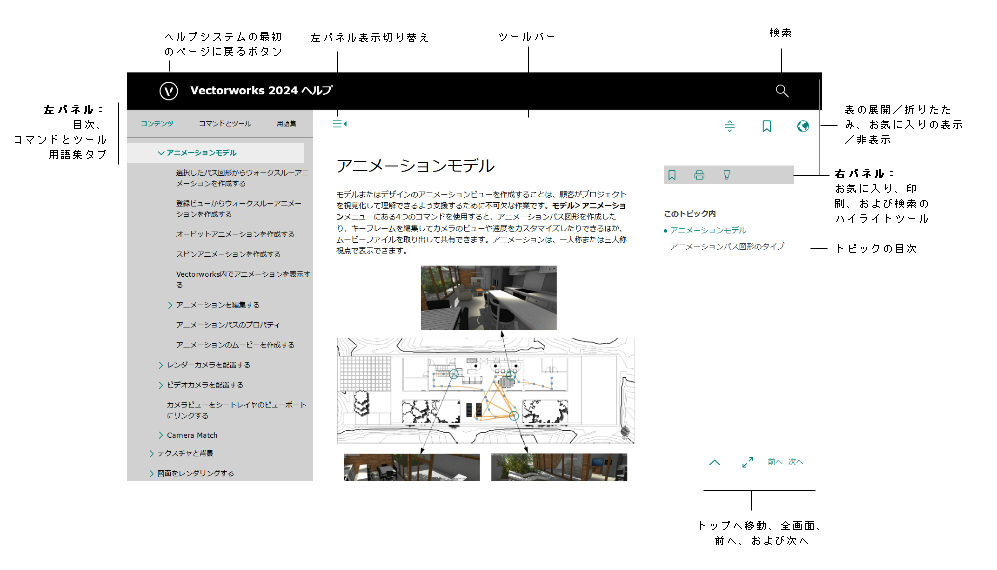Click the Vectorworks logo home button

[168, 91]
